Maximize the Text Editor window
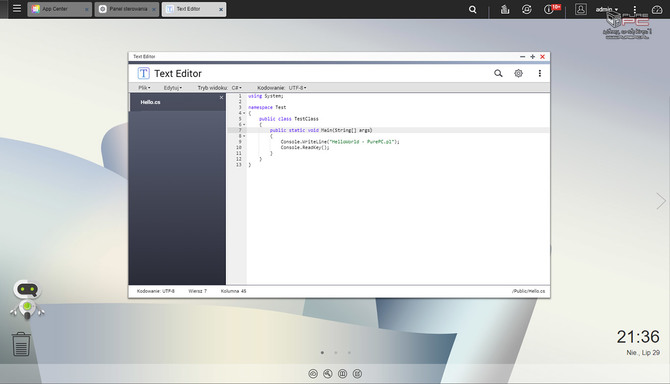Image resolution: width=670 pixels, height=384 pixels. (x=532, y=56)
